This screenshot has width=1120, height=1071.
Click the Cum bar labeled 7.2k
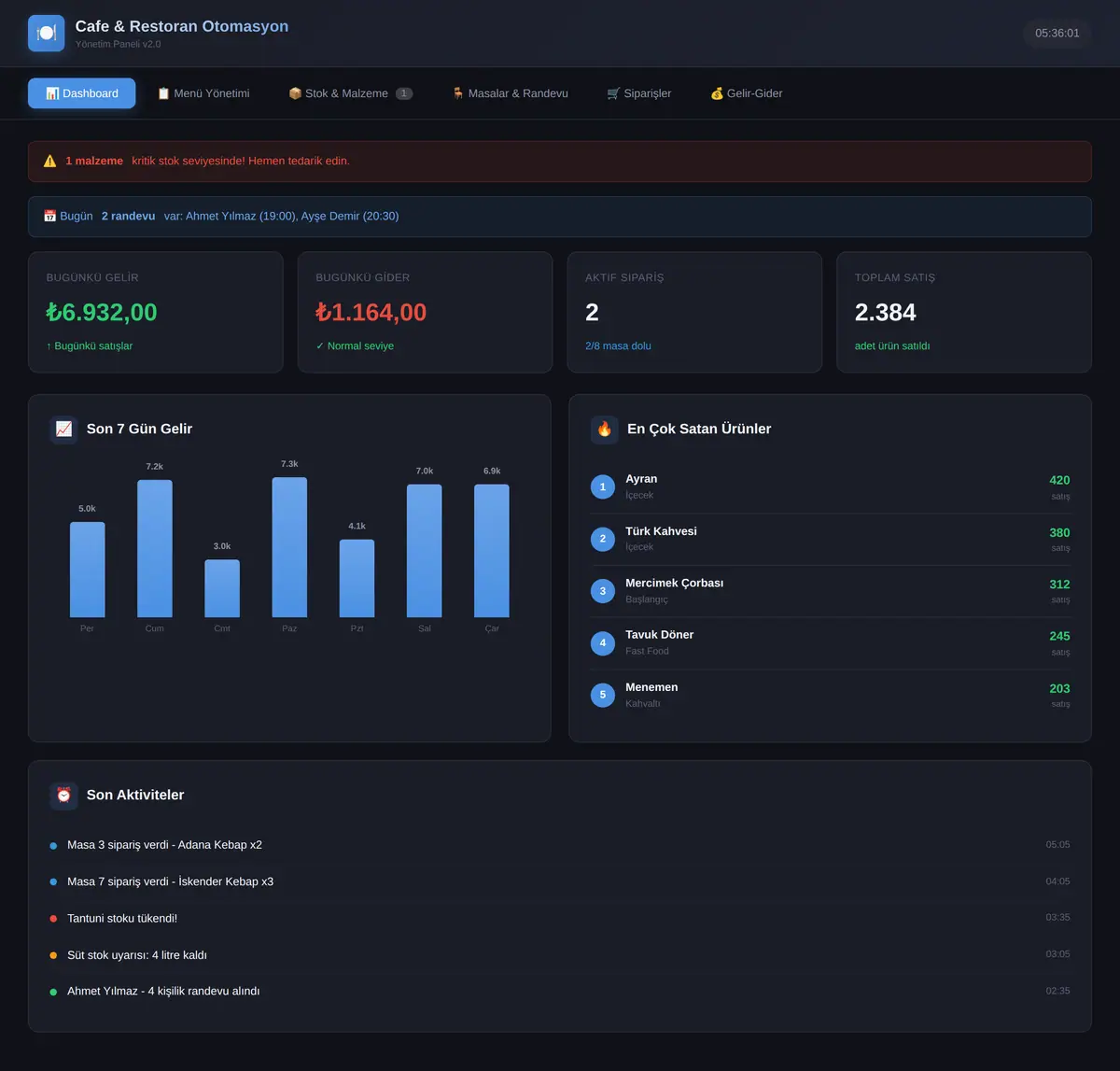155,549
